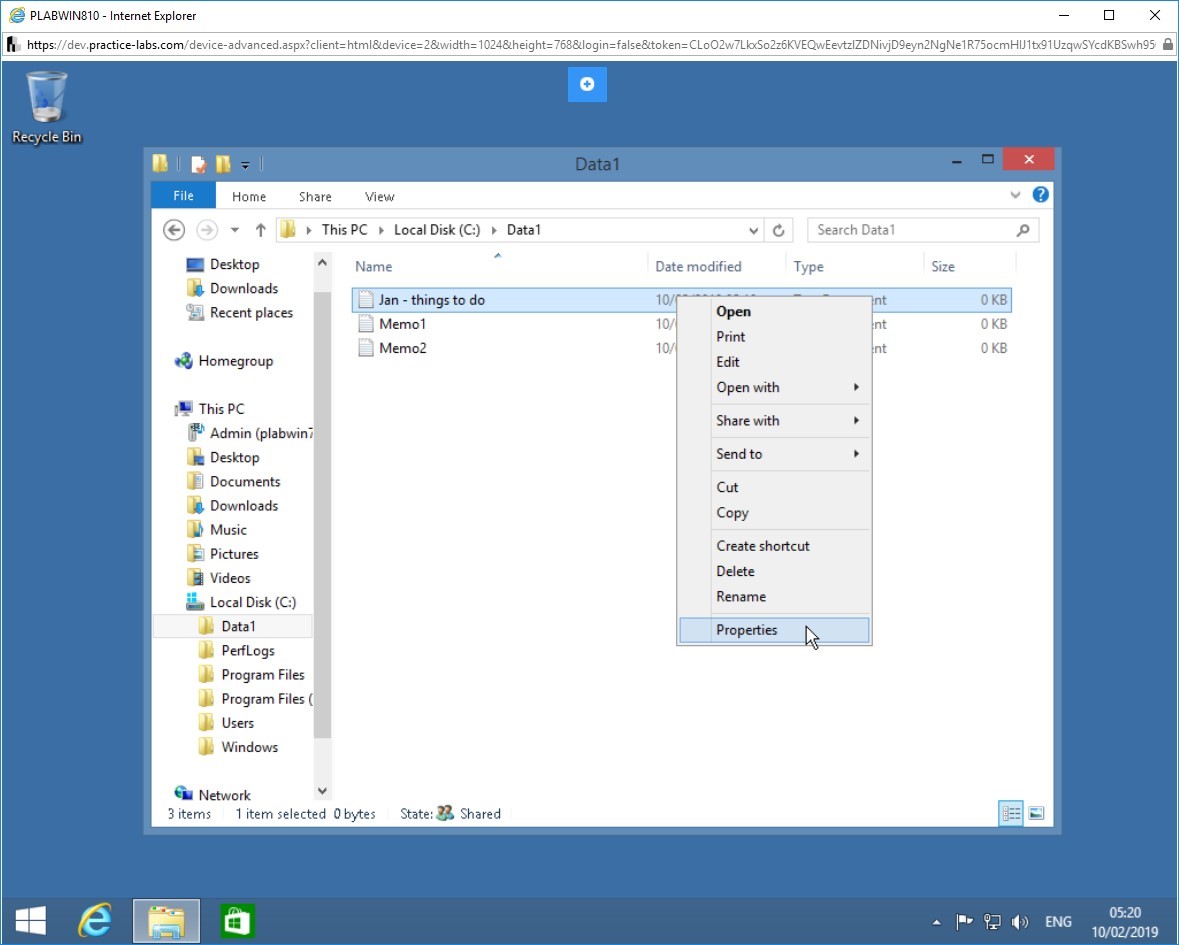1179x945 pixels.
Task: Choose Edit in the context menu
Action: 774,362
